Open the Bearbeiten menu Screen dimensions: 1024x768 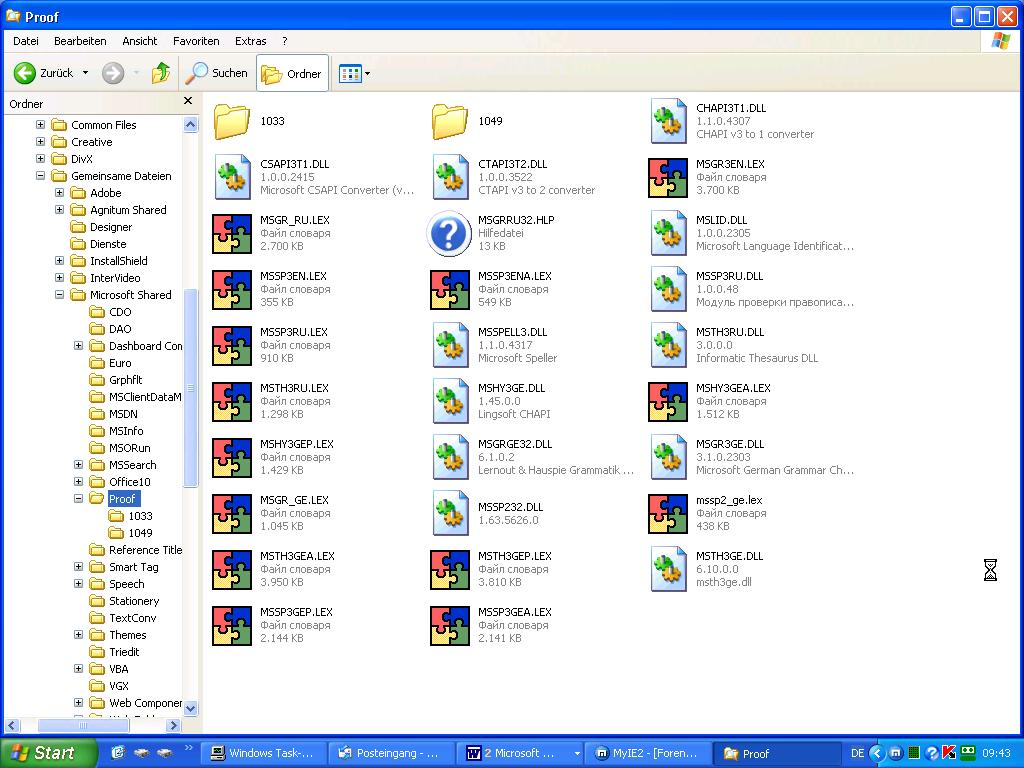[80, 41]
